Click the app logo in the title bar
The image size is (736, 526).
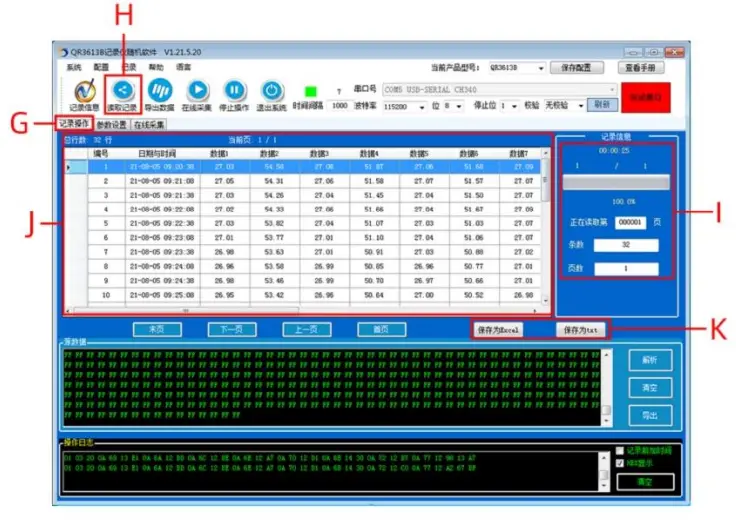pos(64,52)
